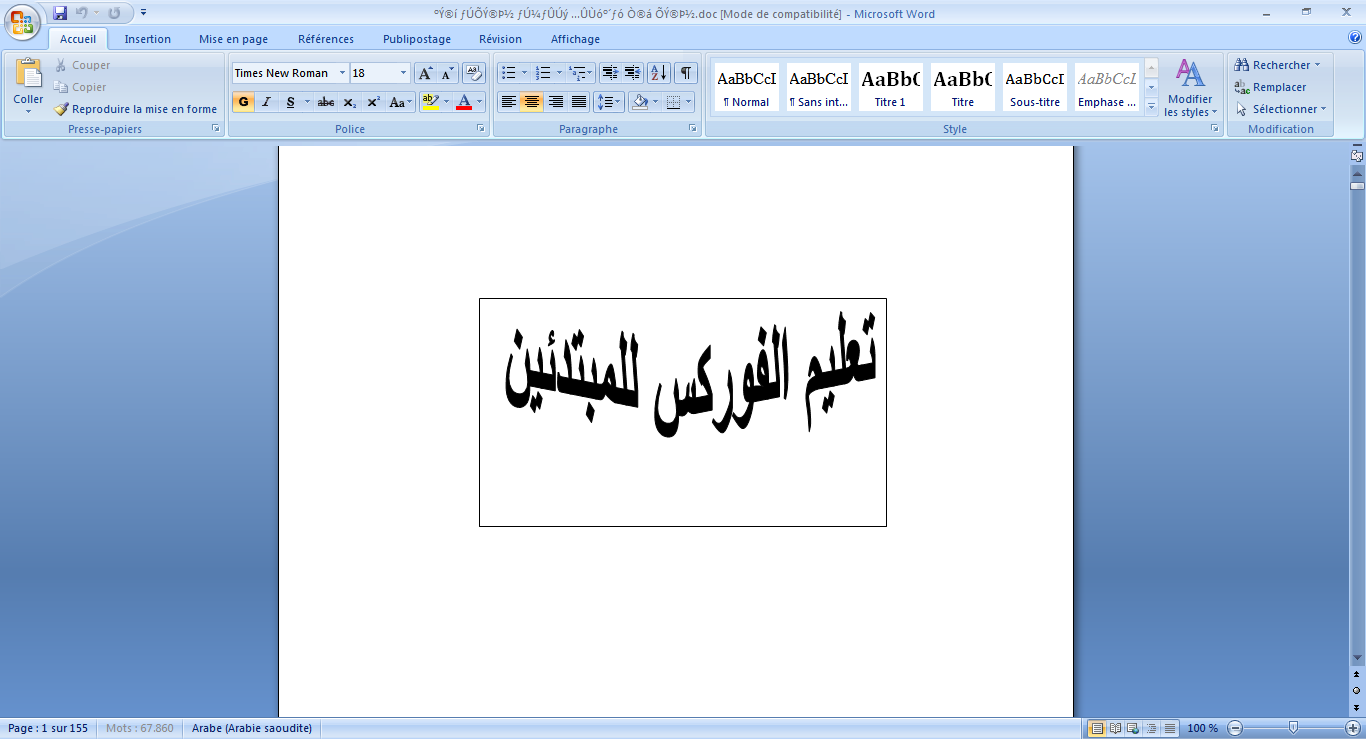Click the Coller paste icon
This screenshot has width=1366, height=739.
point(28,74)
